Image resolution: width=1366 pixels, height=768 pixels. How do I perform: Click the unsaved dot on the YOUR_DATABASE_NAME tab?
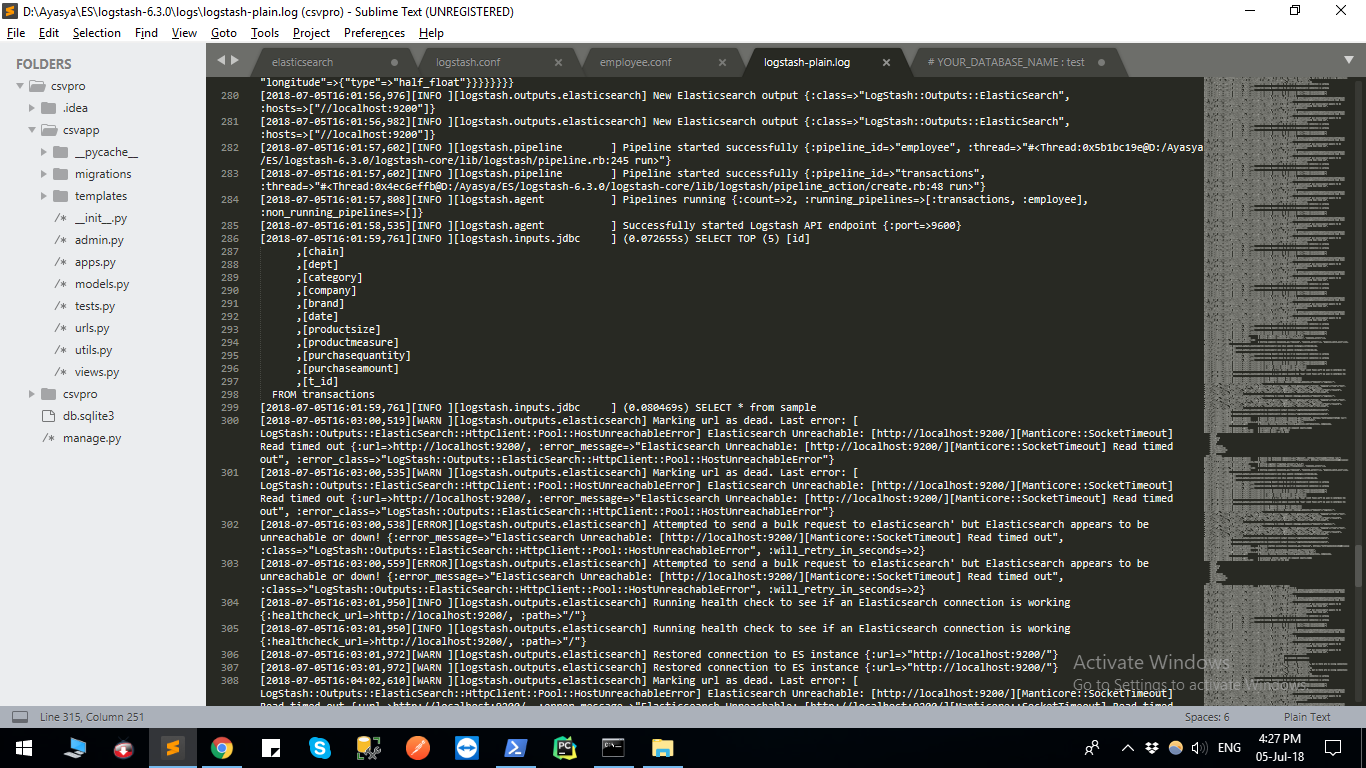pos(1102,62)
